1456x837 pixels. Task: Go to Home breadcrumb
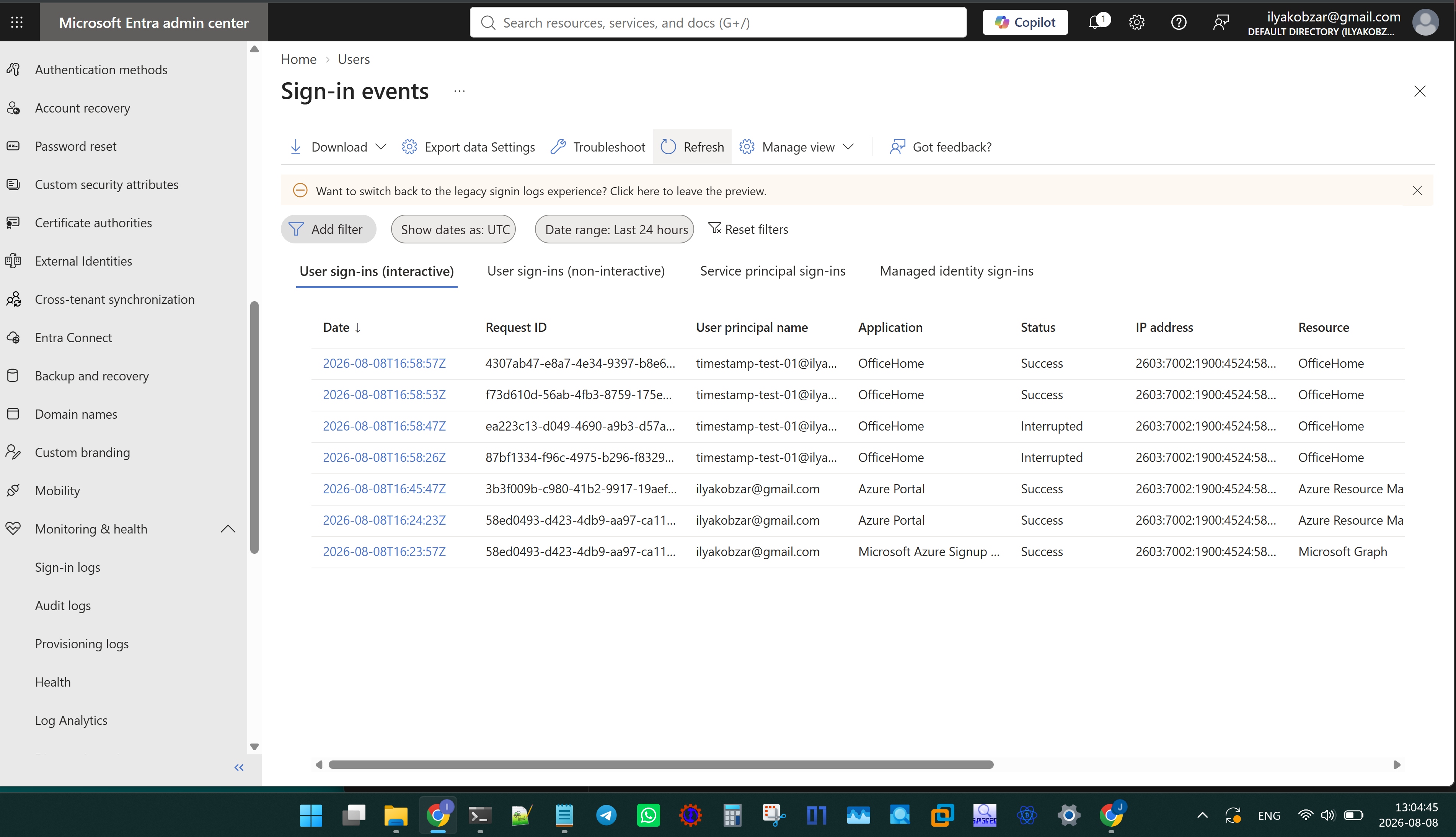pyautogui.click(x=299, y=59)
